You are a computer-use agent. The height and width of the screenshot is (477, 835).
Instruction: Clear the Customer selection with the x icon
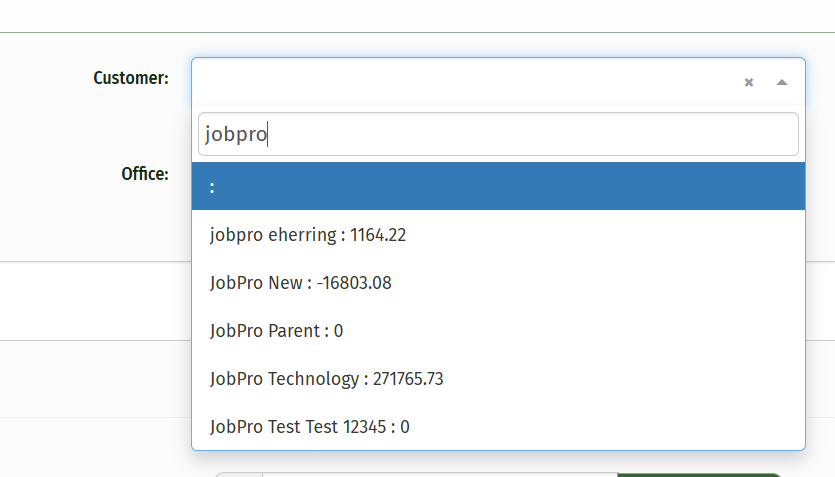click(748, 82)
